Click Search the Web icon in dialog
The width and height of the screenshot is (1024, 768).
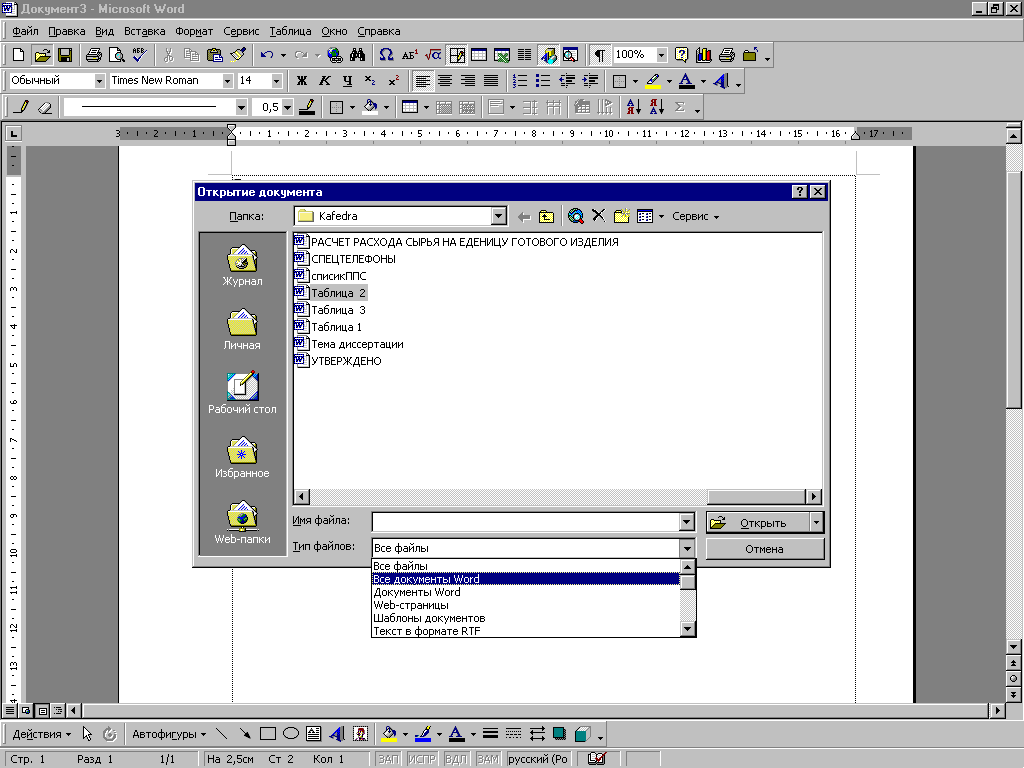[575, 216]
